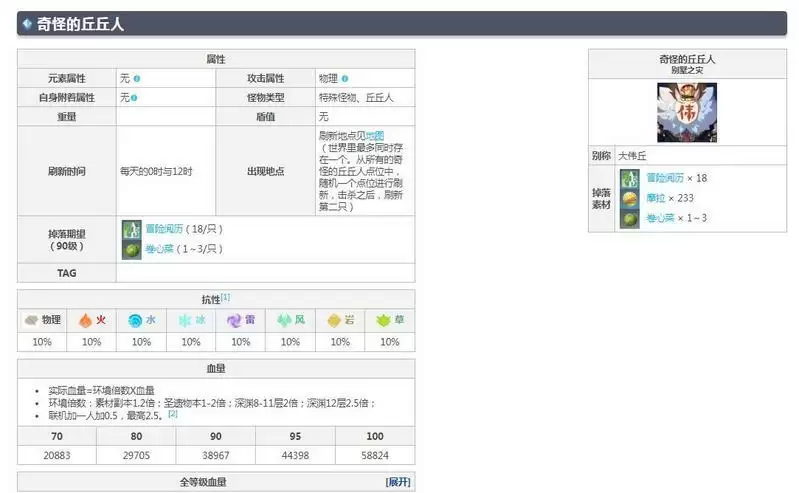Click footnote [2] after 联机加一人 line
Viewport: 799px width, 493px height.
tap(173, 412)
